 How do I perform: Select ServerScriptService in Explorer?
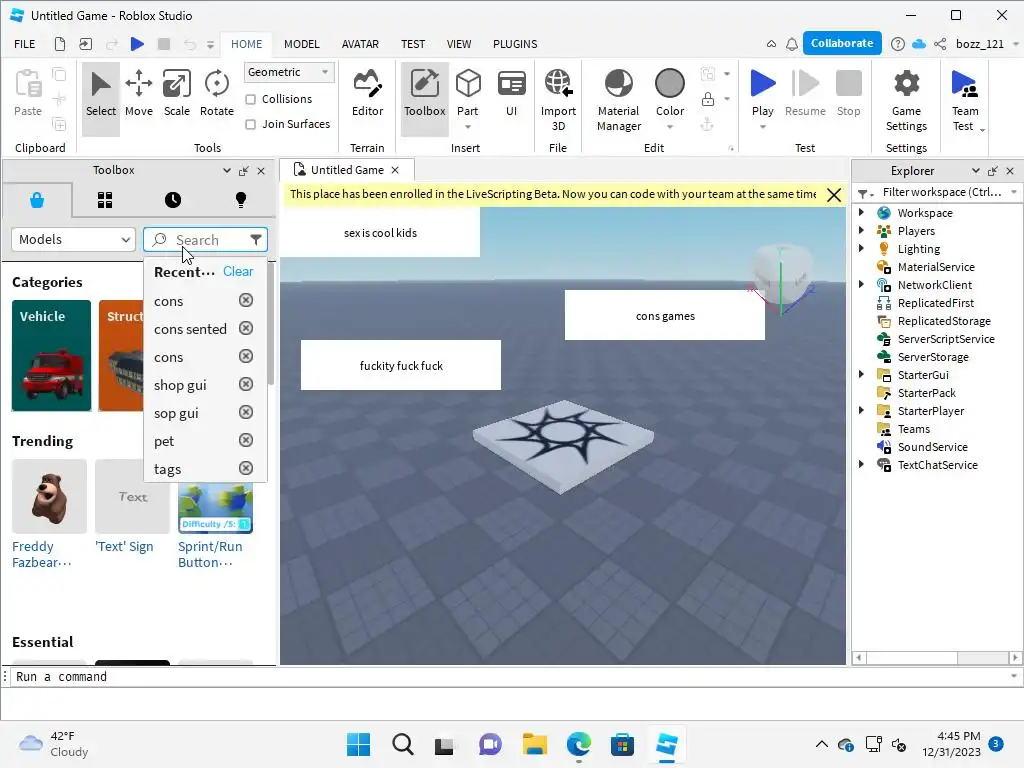click(x=945, y=338)
